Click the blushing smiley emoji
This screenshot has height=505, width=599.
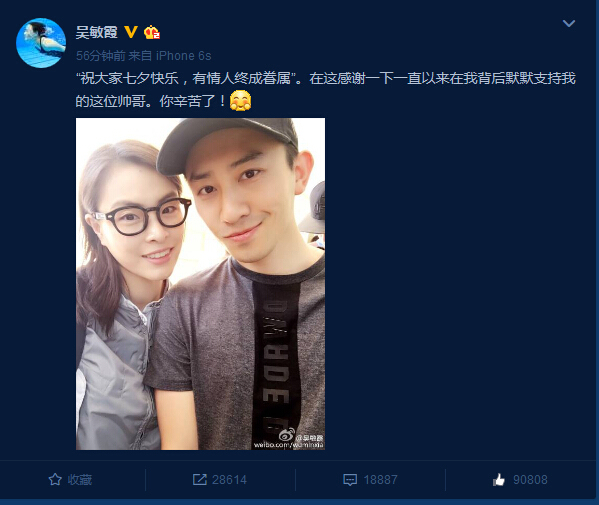(x=240, y=100)
